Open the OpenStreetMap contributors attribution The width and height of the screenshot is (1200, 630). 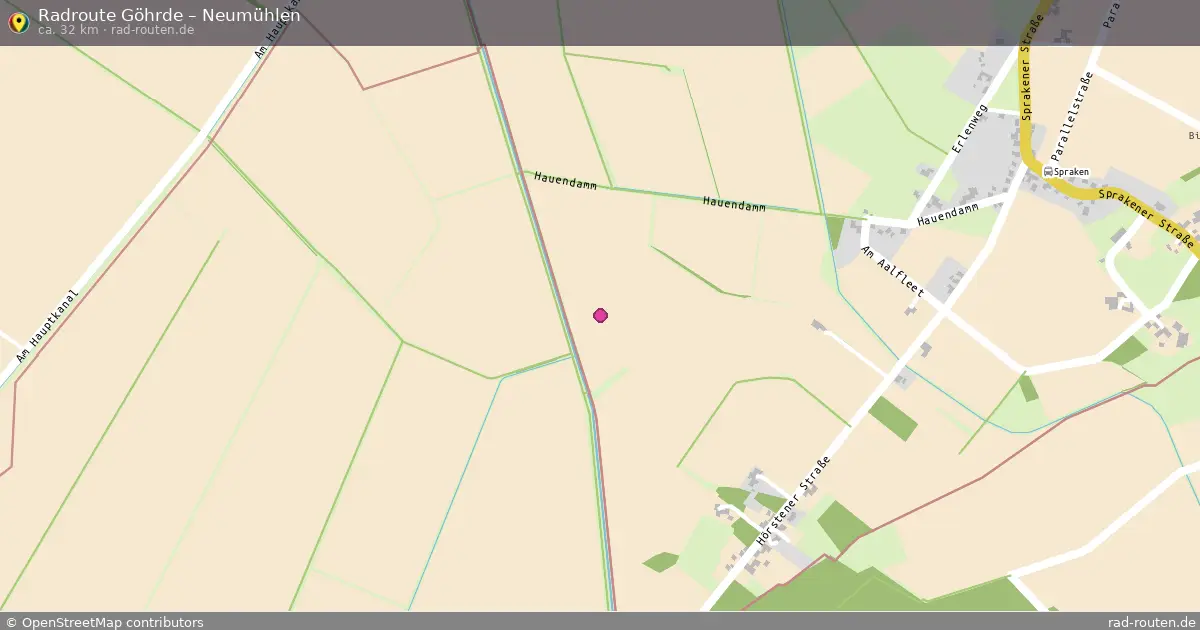[x=104, y=622]
